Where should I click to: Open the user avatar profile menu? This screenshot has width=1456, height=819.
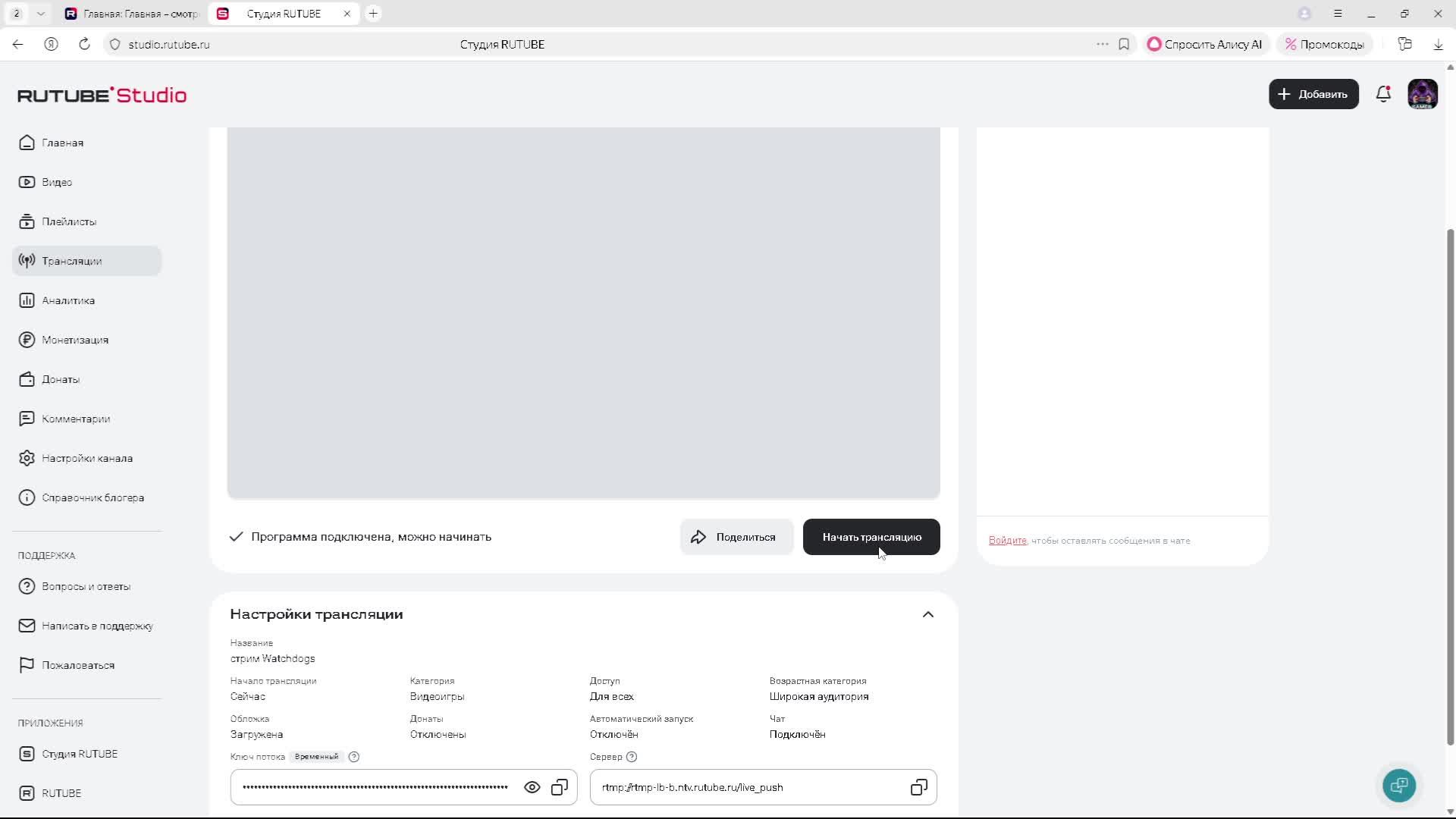[x=1423, y=94]
